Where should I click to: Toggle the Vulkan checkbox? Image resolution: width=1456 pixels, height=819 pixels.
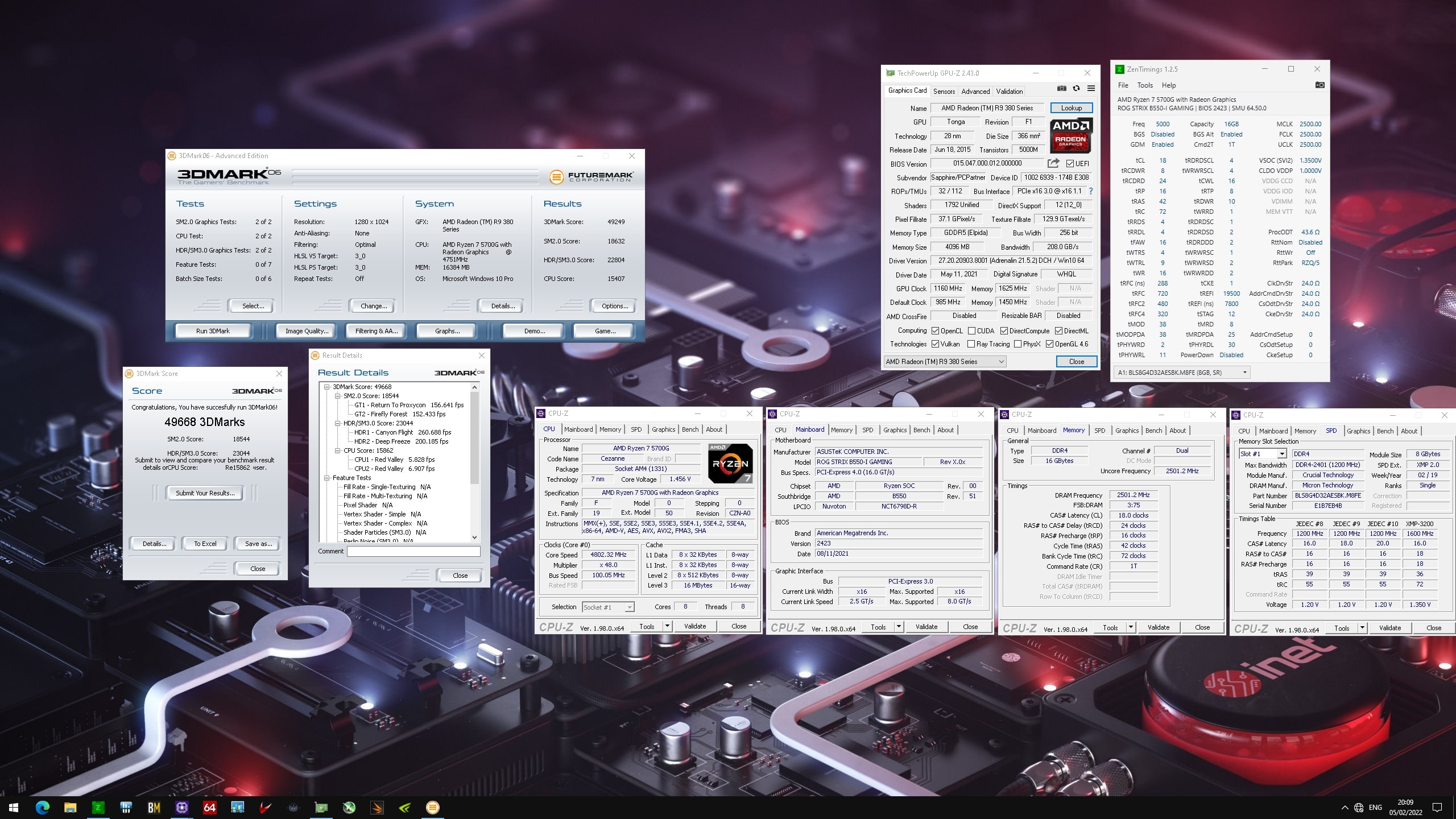pyautogui.click(x=935, y=344)
